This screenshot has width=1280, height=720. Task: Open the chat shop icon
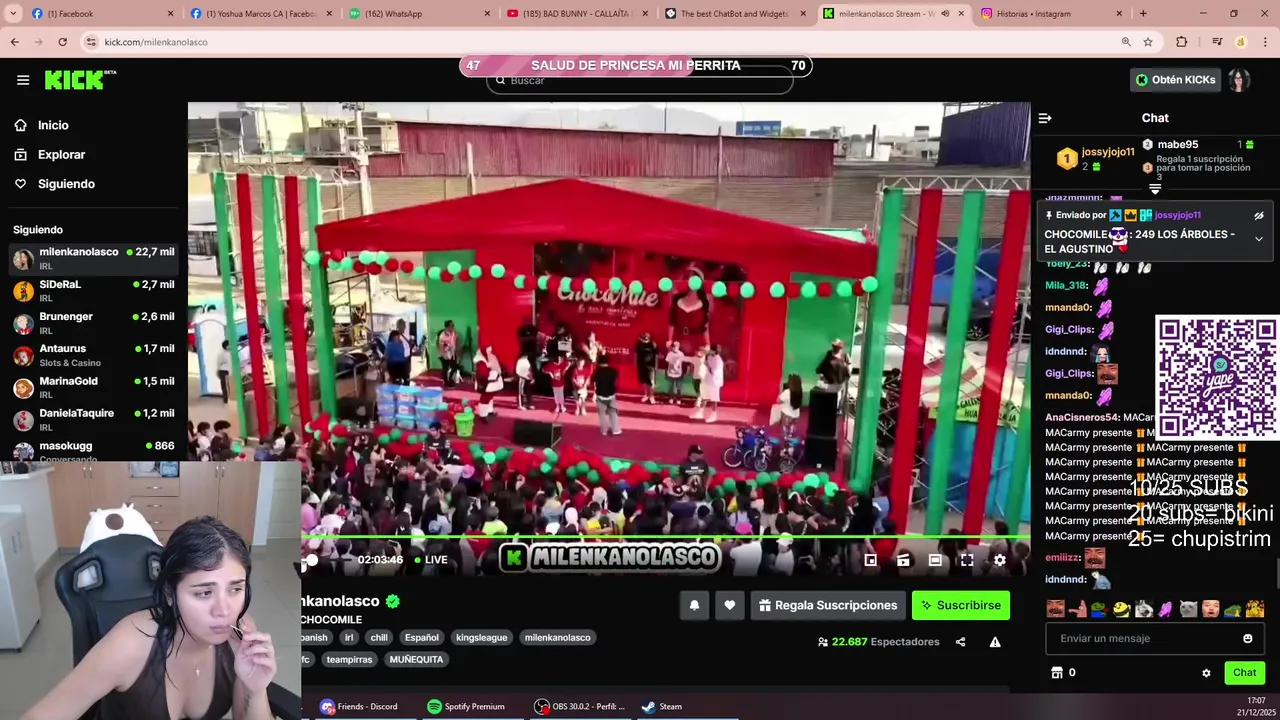click(1057, 673)
